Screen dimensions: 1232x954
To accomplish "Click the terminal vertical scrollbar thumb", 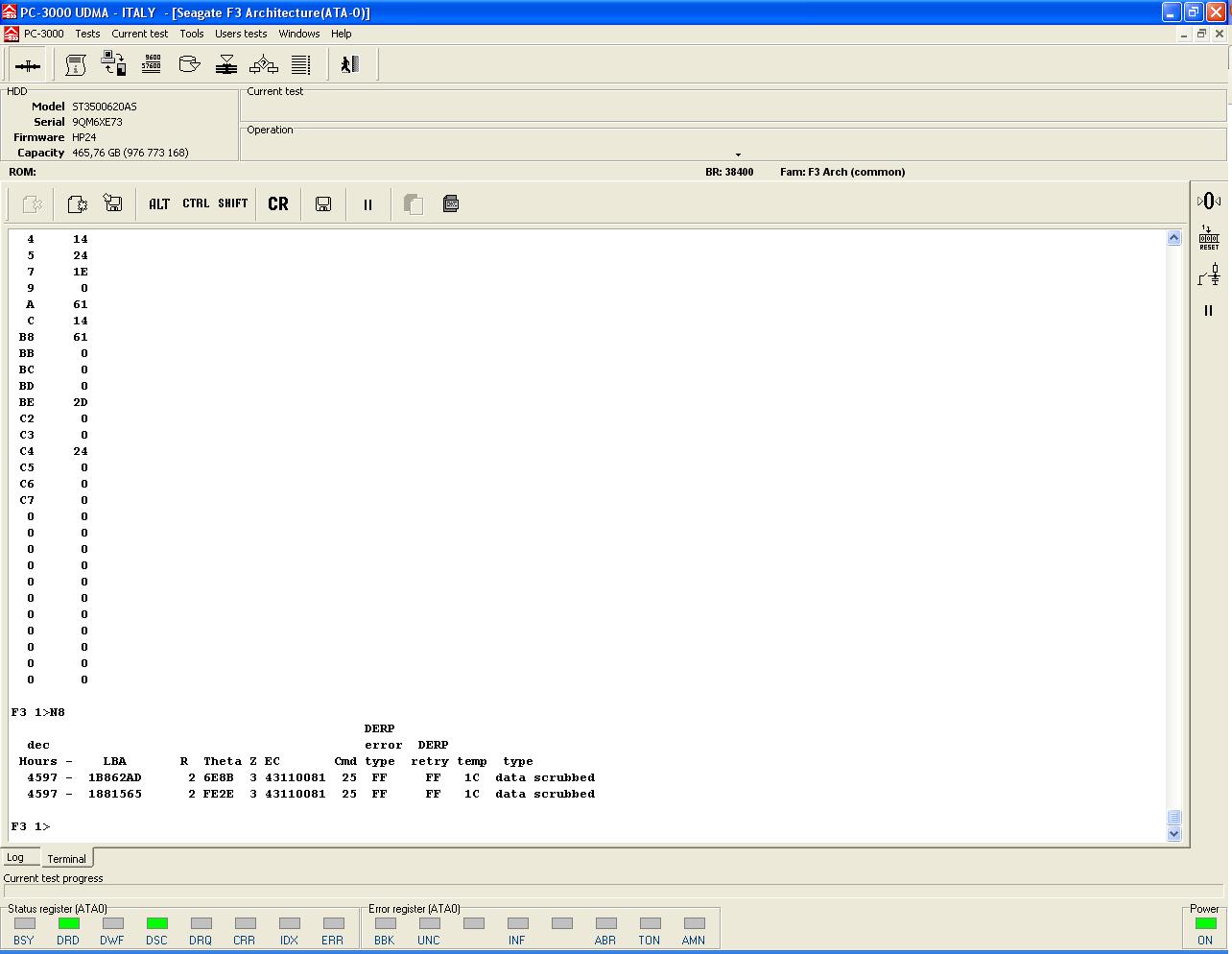I will [x=1173, y=818].
